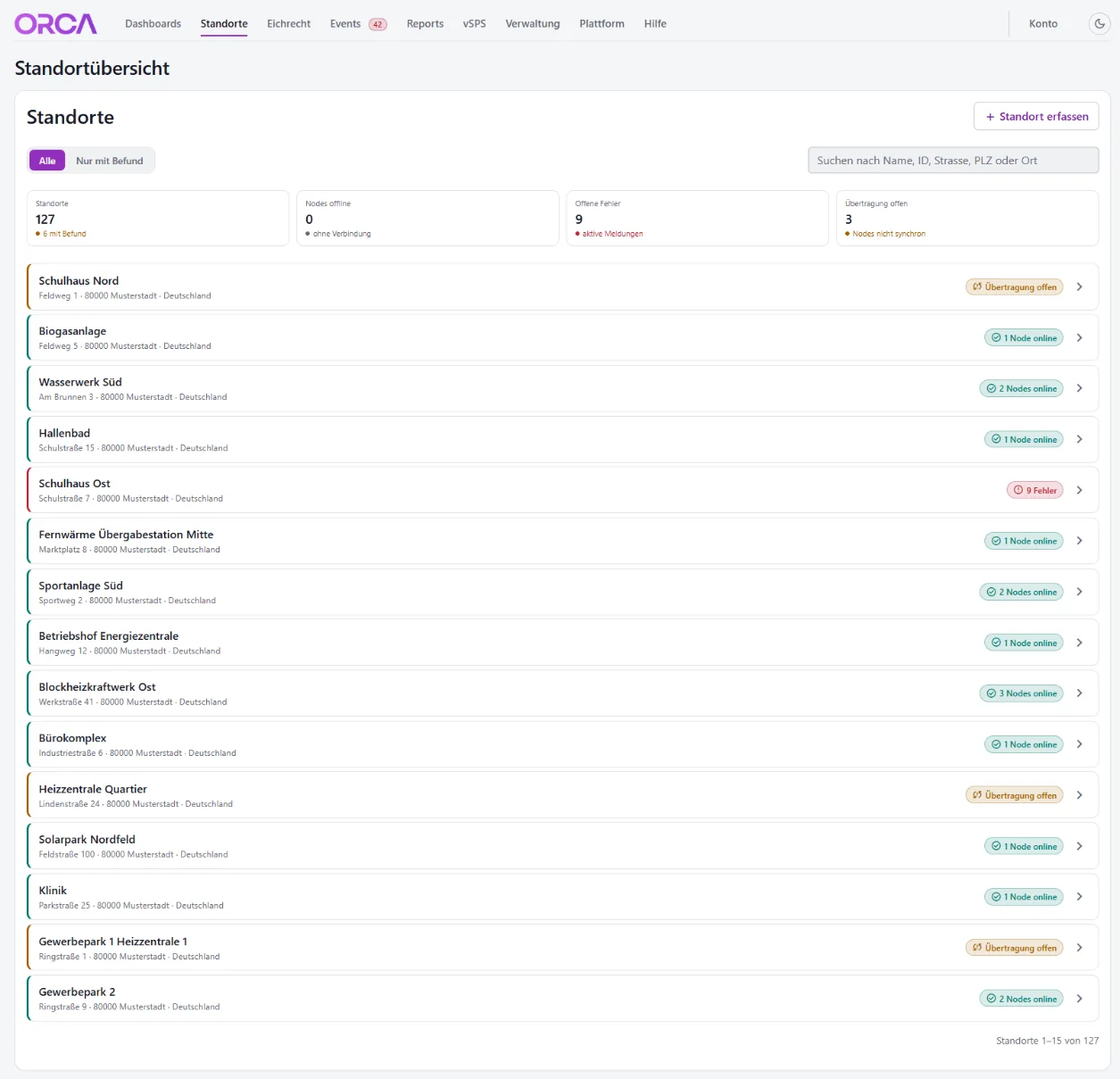1120x1079 pixels.
Task: Switch filter to Nur mit Befund
Action: (x=110, y=161)
